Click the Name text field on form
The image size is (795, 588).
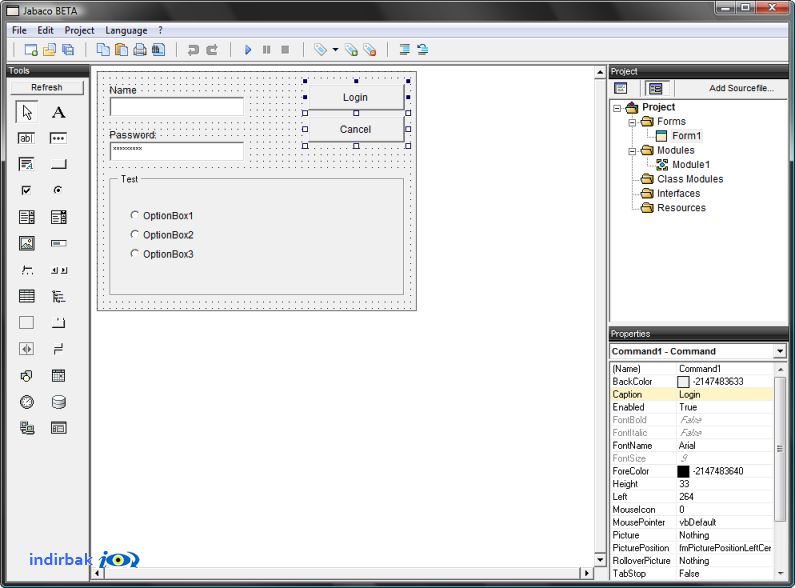[176, 106]
